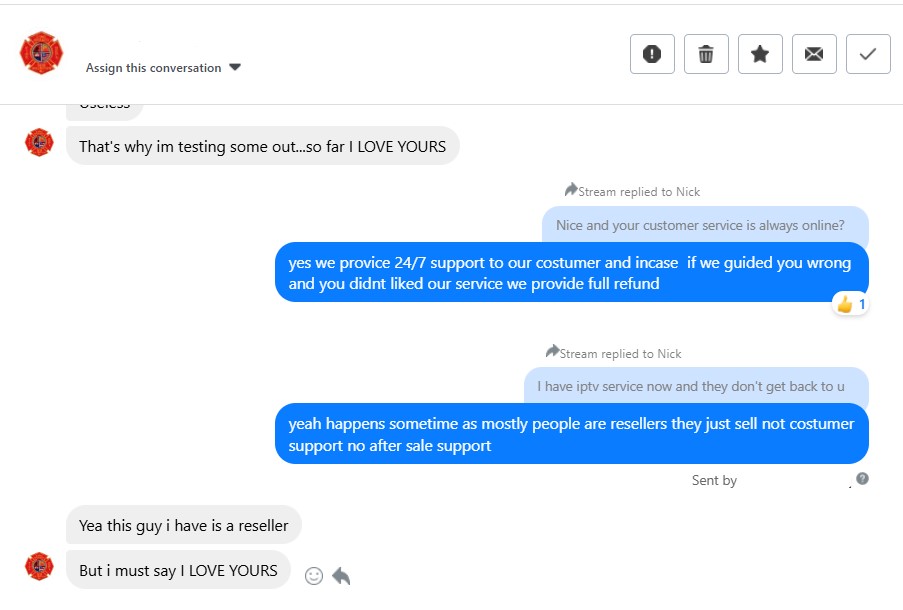The height and width of the screenshot is (610, 903).
Task: Click the 'But i must say I LOVE YOURS' message
Action: [x=178, y=570]
